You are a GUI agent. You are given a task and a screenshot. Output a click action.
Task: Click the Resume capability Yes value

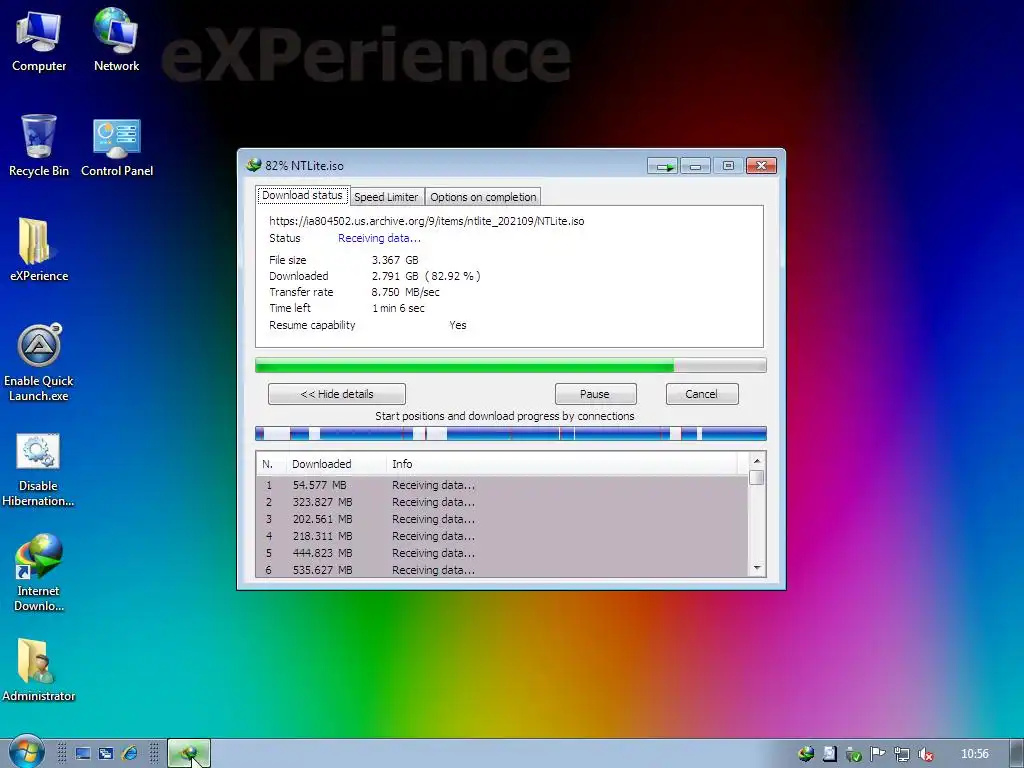tap(458, 325)
